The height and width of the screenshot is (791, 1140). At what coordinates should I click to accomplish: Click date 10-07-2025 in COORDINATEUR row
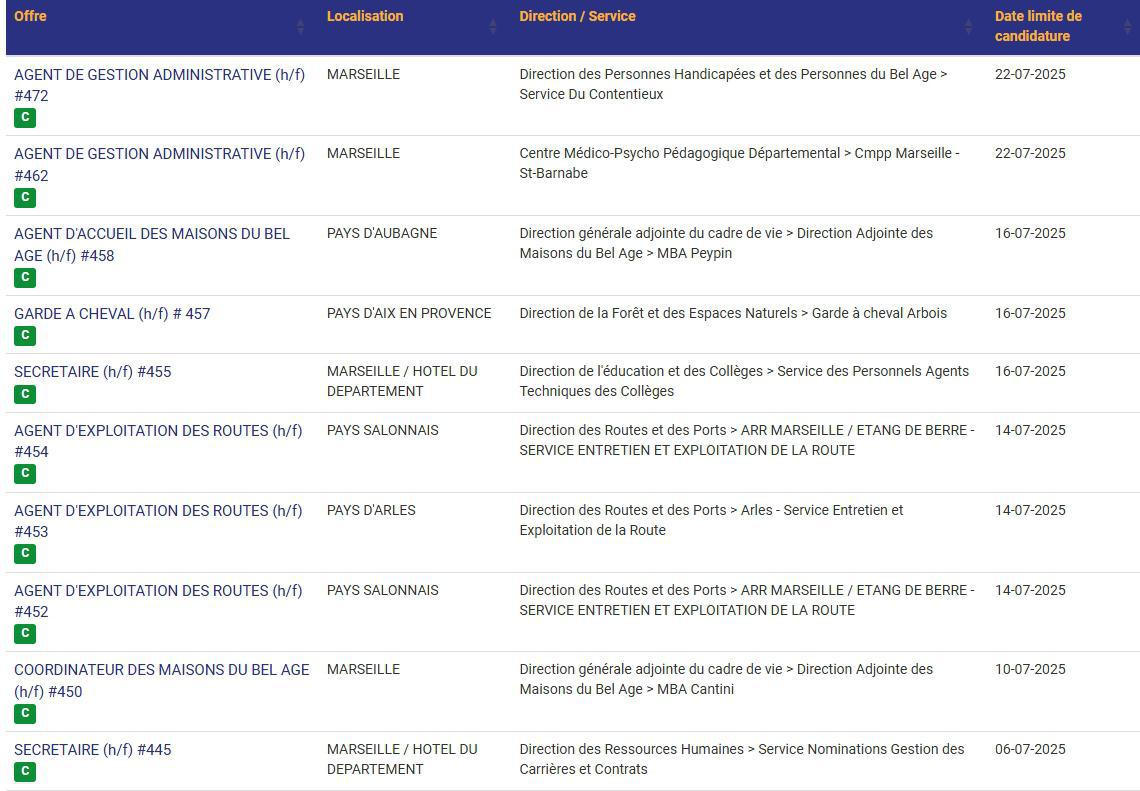click(1030, 670)
